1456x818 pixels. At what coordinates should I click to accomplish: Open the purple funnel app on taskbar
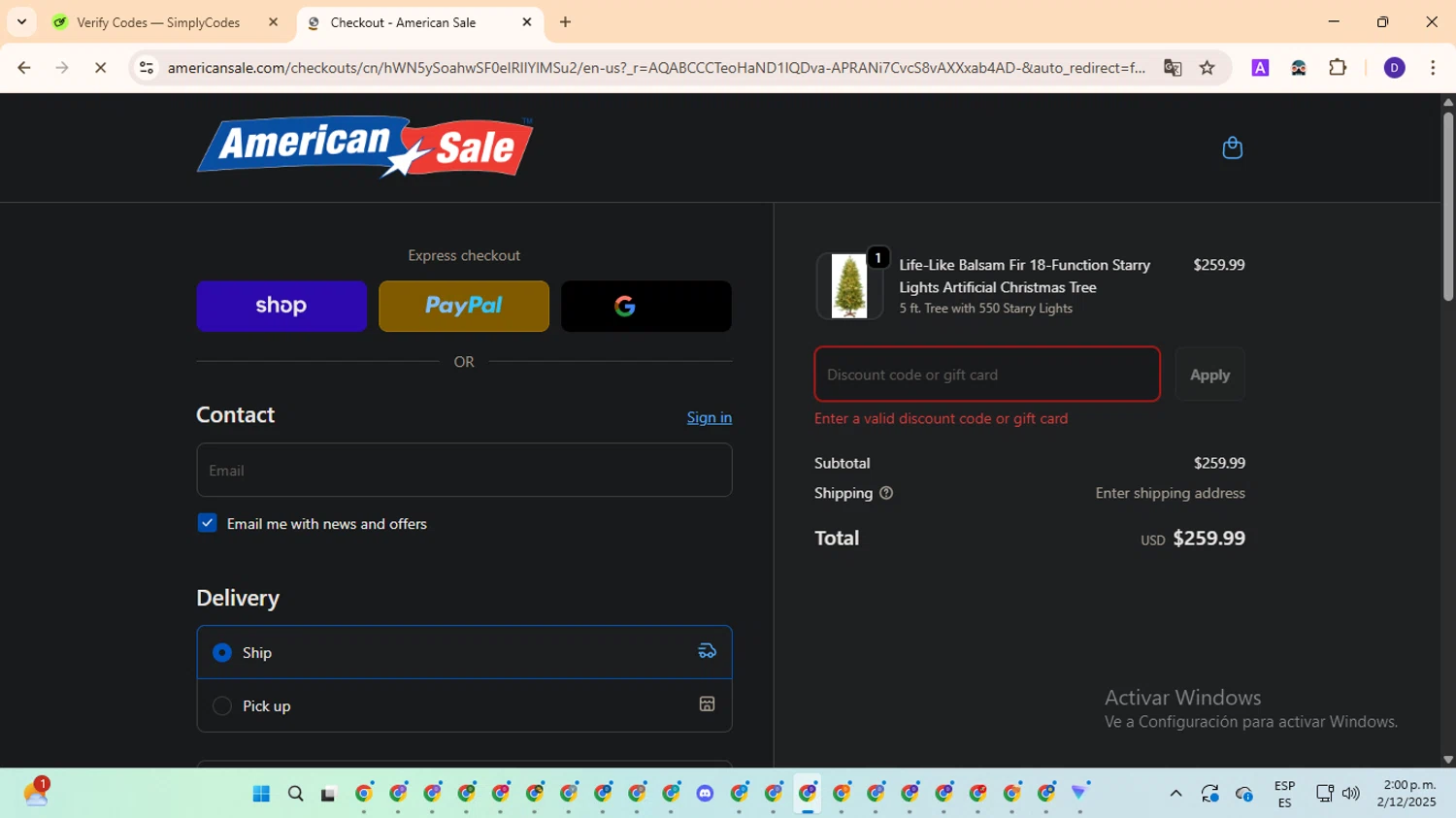(x=1079, y=793)
